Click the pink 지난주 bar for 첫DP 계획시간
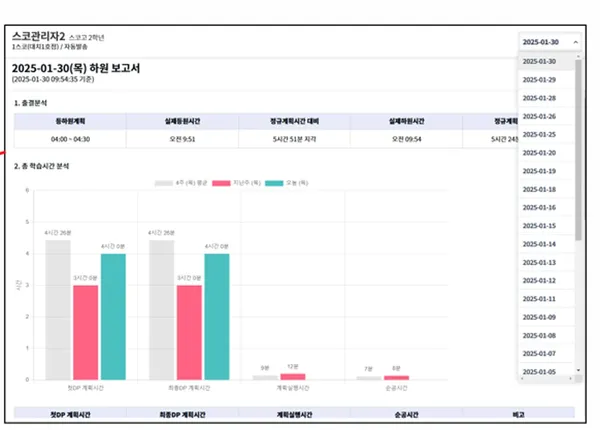Image resolution: width=600 pixels, height=430 pixels. click(86, 332)
